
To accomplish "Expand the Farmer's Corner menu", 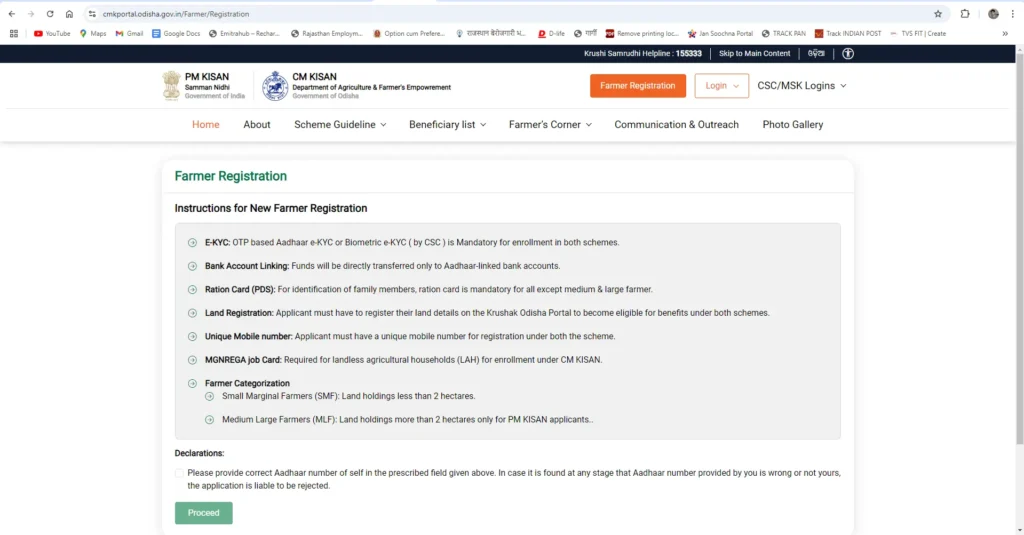I will (550, 125).
